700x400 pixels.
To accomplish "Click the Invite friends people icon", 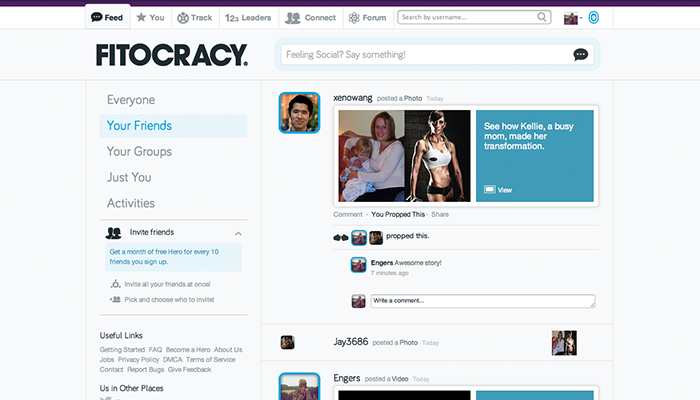I will (x=113, y=233).
